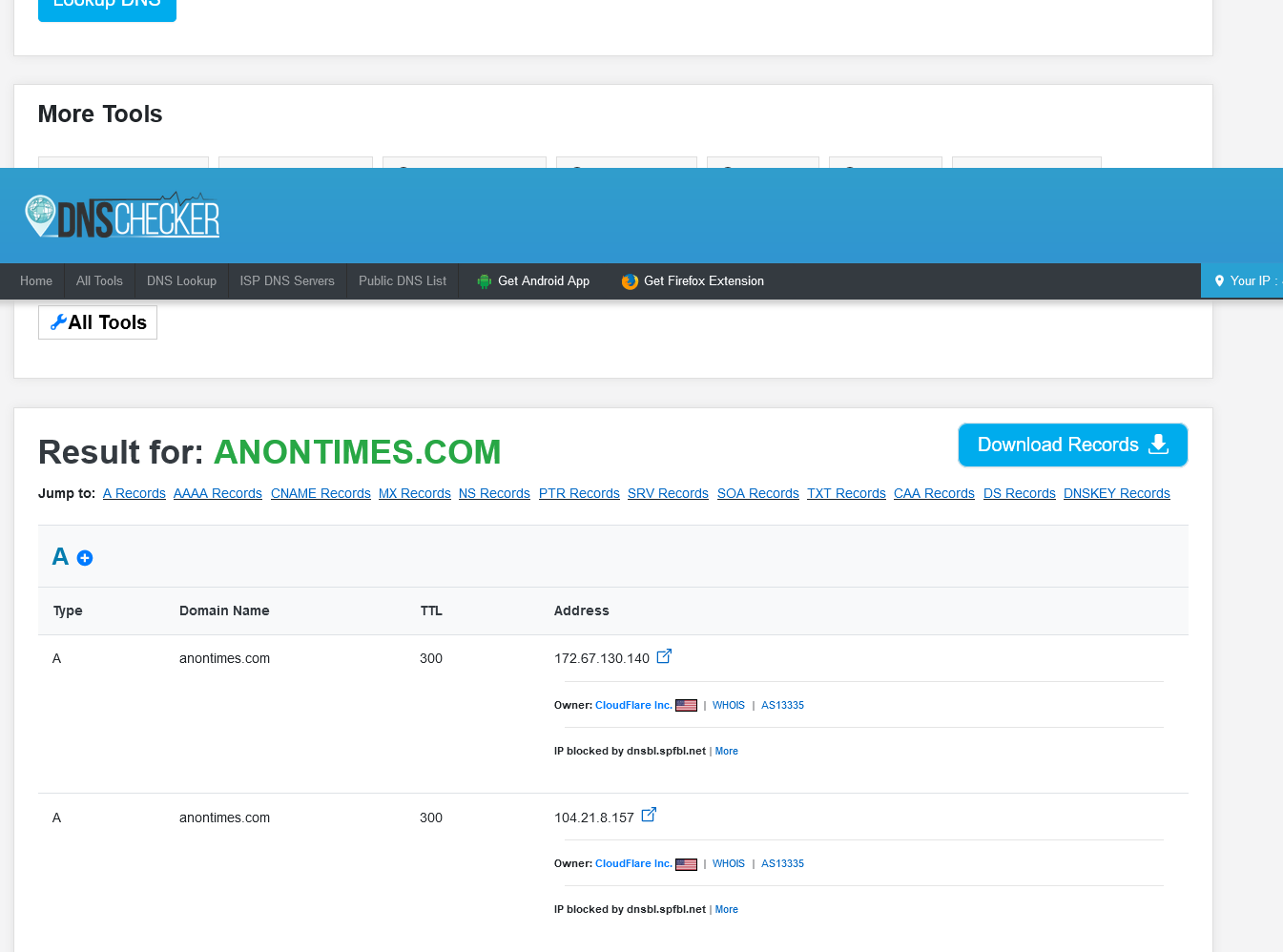Viewport: 1283px width, 952px height.
Task: Click the location pin near Your IP
Action: pos(1219,281)
